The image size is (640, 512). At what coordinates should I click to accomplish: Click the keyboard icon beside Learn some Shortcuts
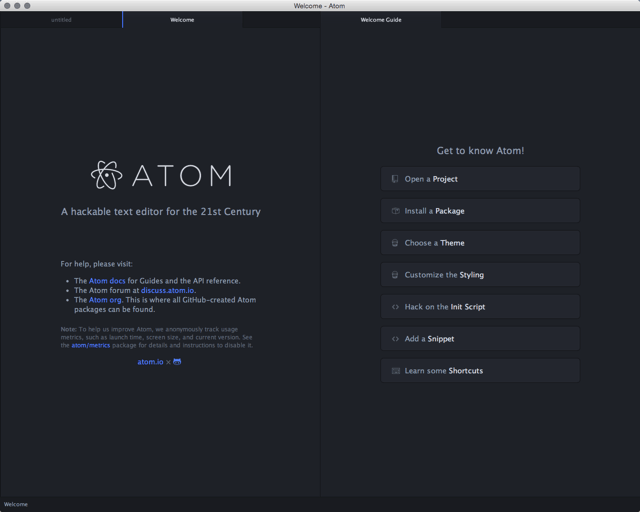point(396,371)
